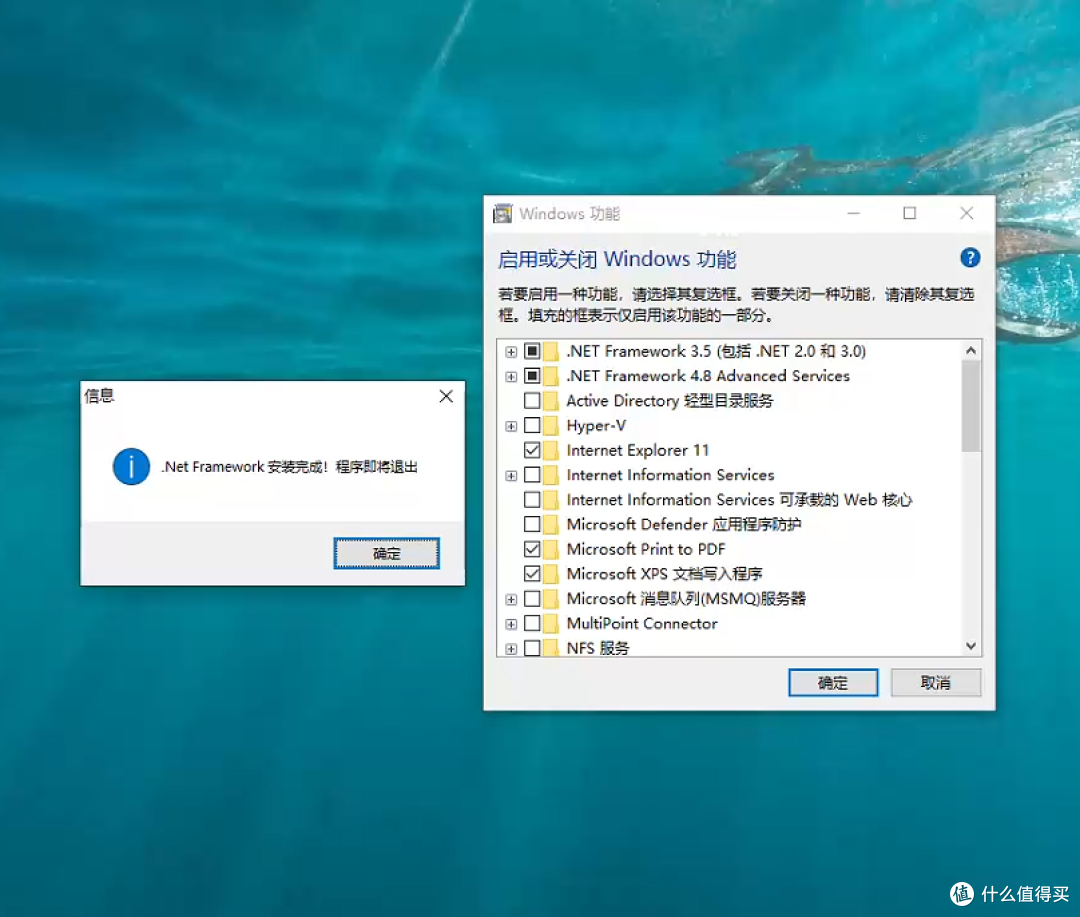Close the Windows 功能 window
The height and width of the screenshot is (917, 1080).
point(967,214)
